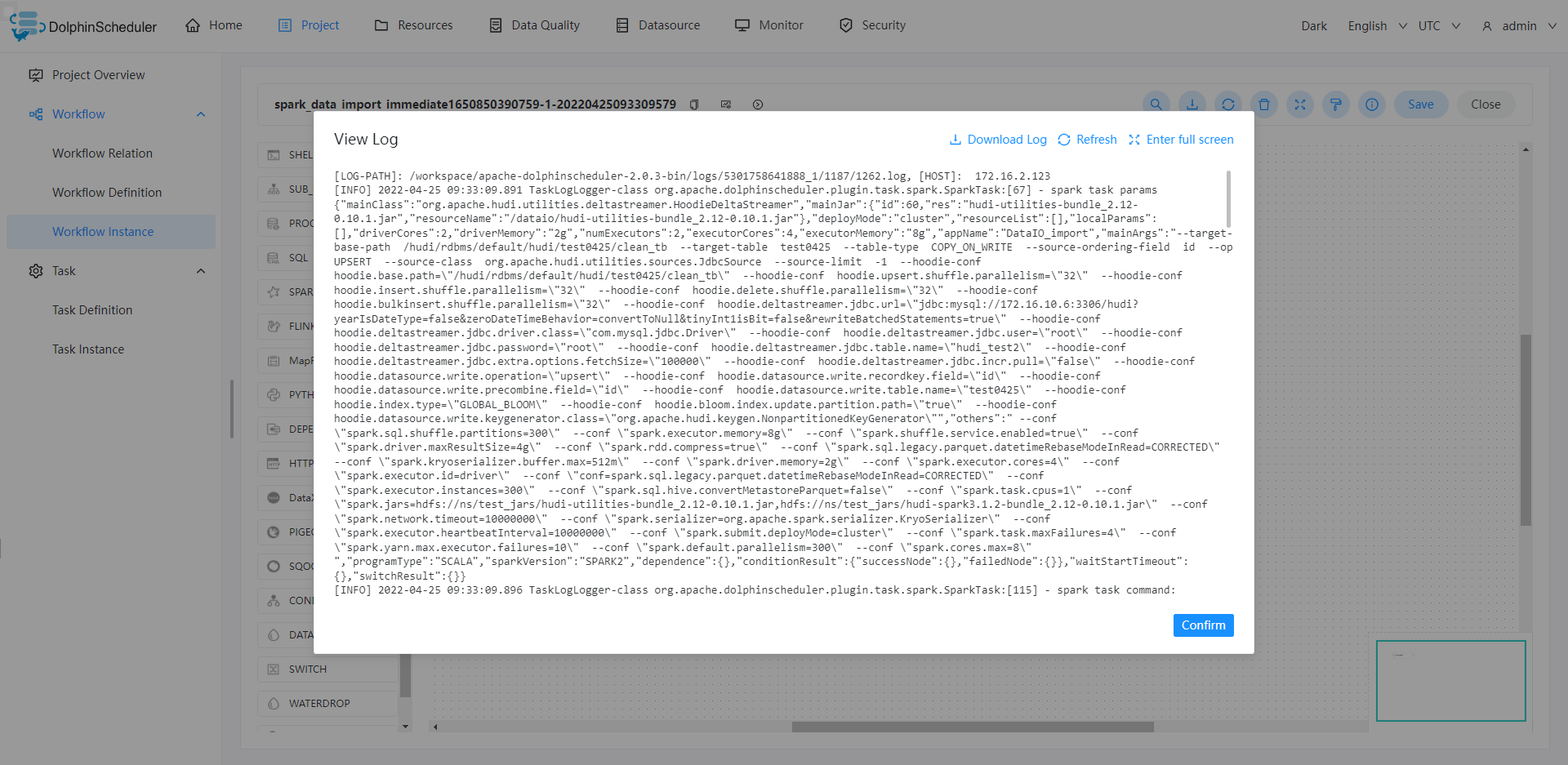This screenshot has height=765, width=1568.
Task: Refresh the log view
Action: click(x=1087, y=140)
